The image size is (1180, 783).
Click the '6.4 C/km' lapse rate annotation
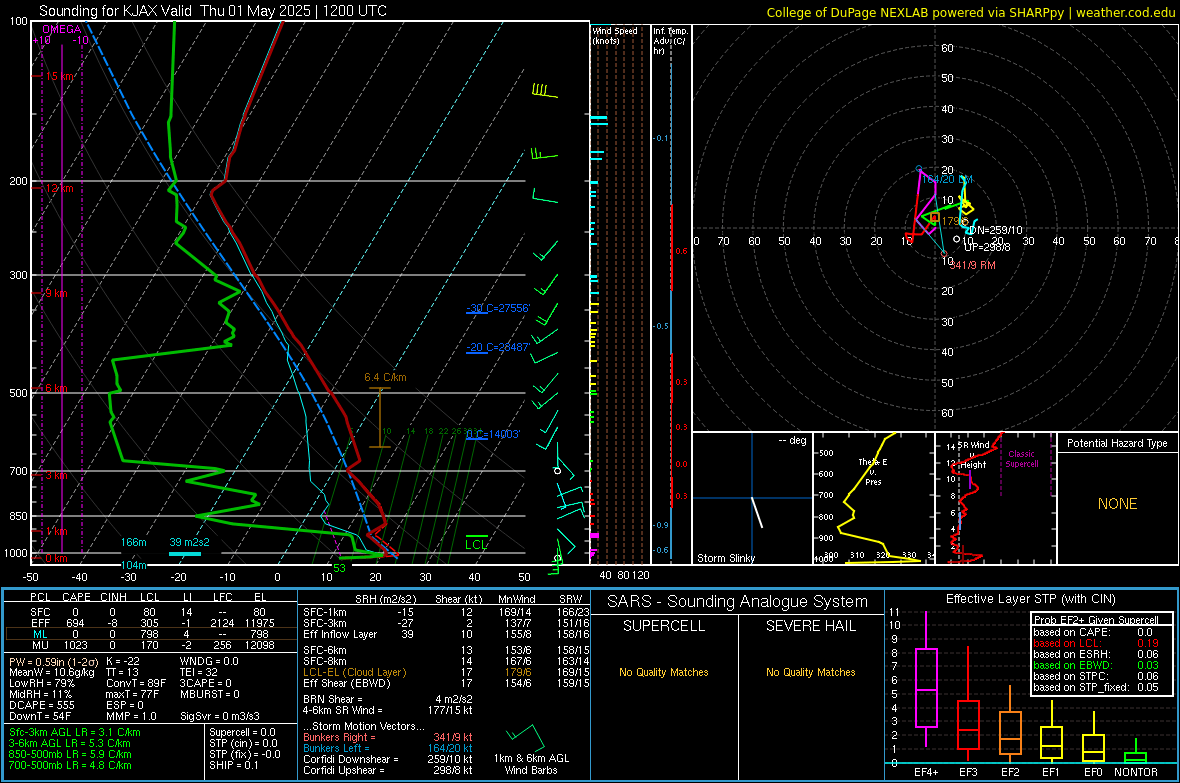coord(385,377)
